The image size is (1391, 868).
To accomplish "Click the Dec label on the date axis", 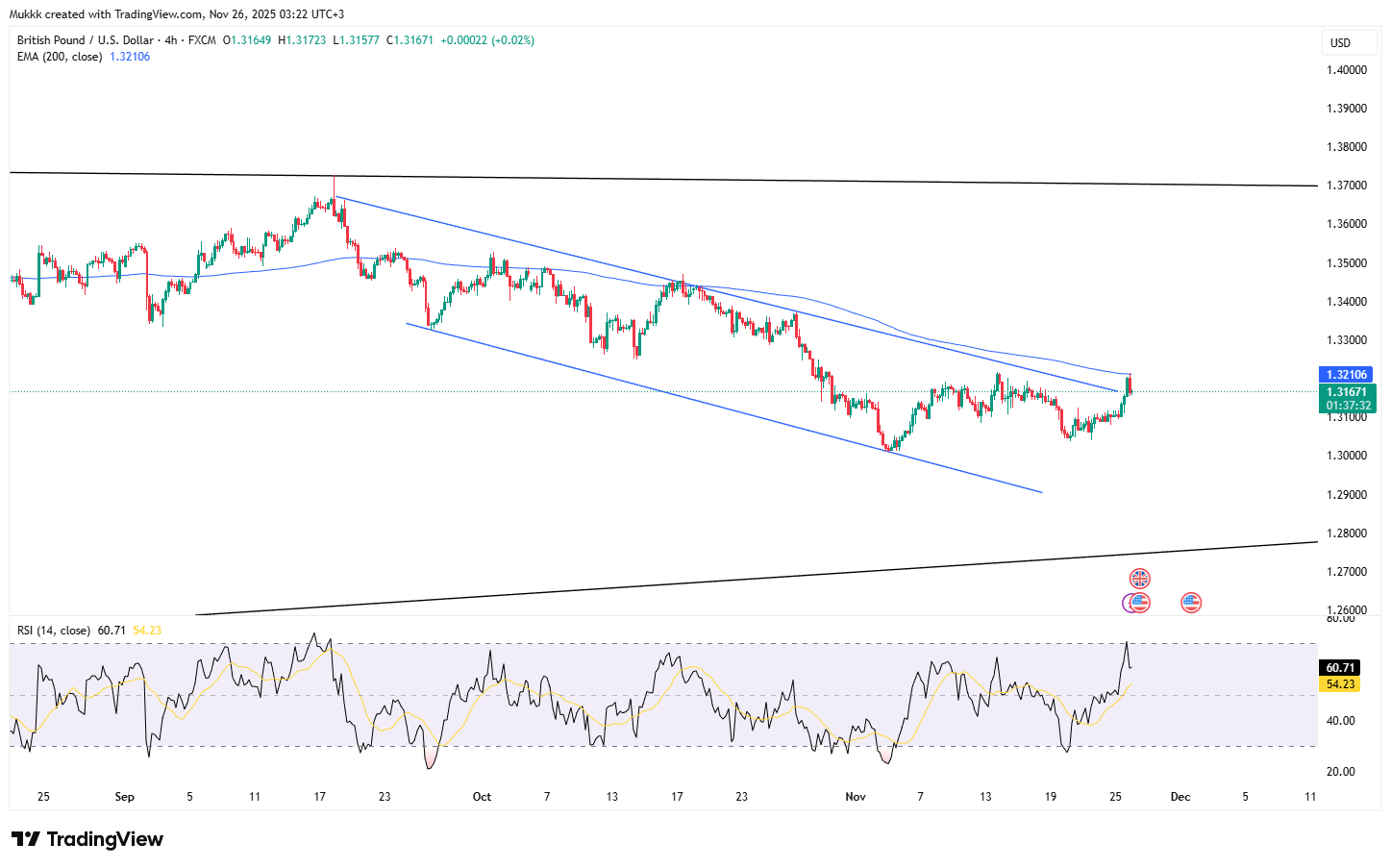I will click(1180, 797).
